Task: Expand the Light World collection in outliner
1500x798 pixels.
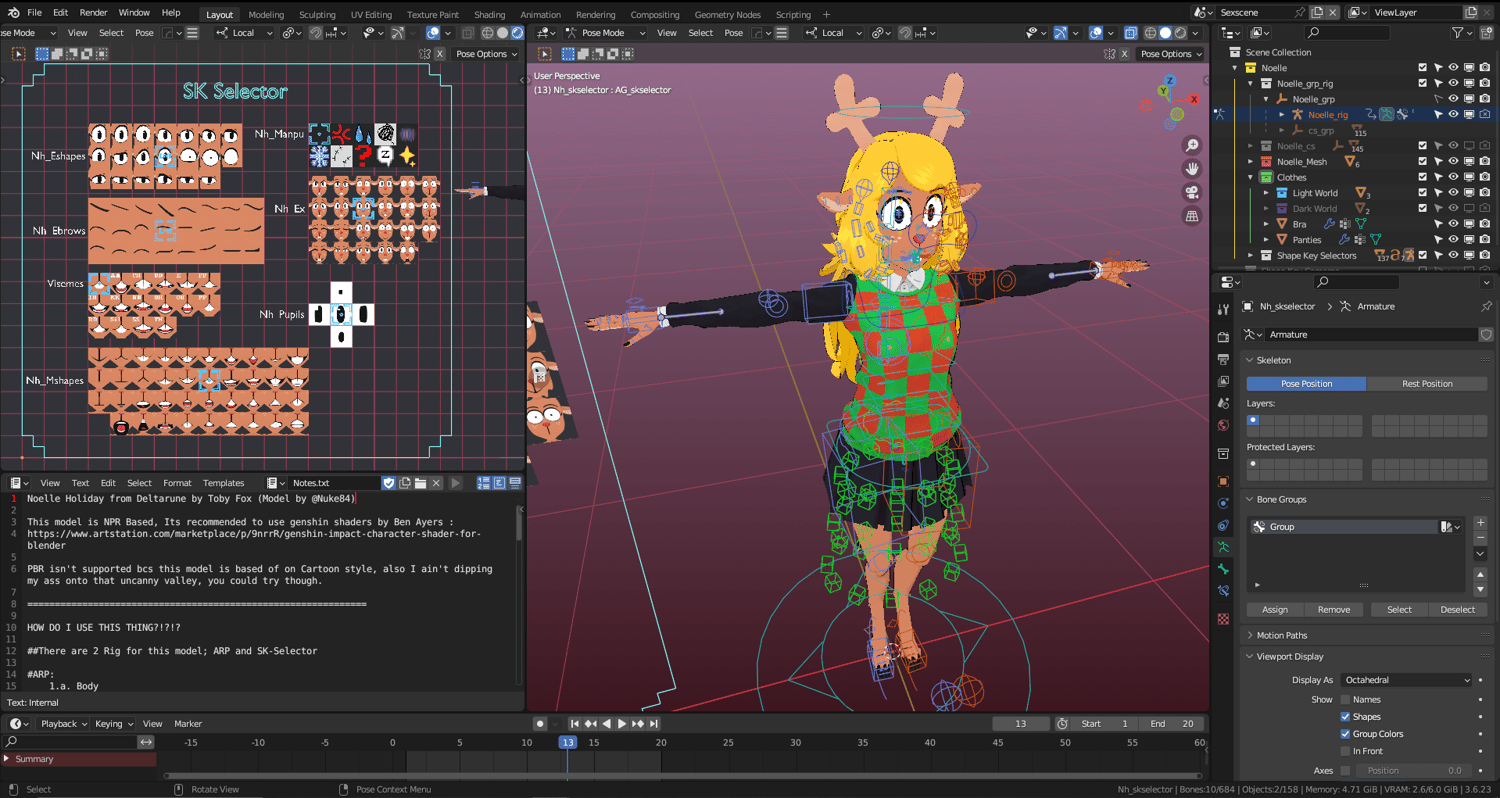Action: click(1267, 193)
